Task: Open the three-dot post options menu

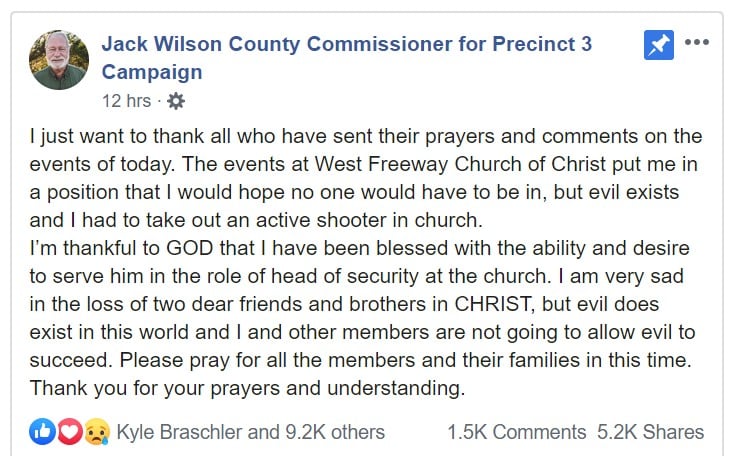Action: [x=697, y=42]
